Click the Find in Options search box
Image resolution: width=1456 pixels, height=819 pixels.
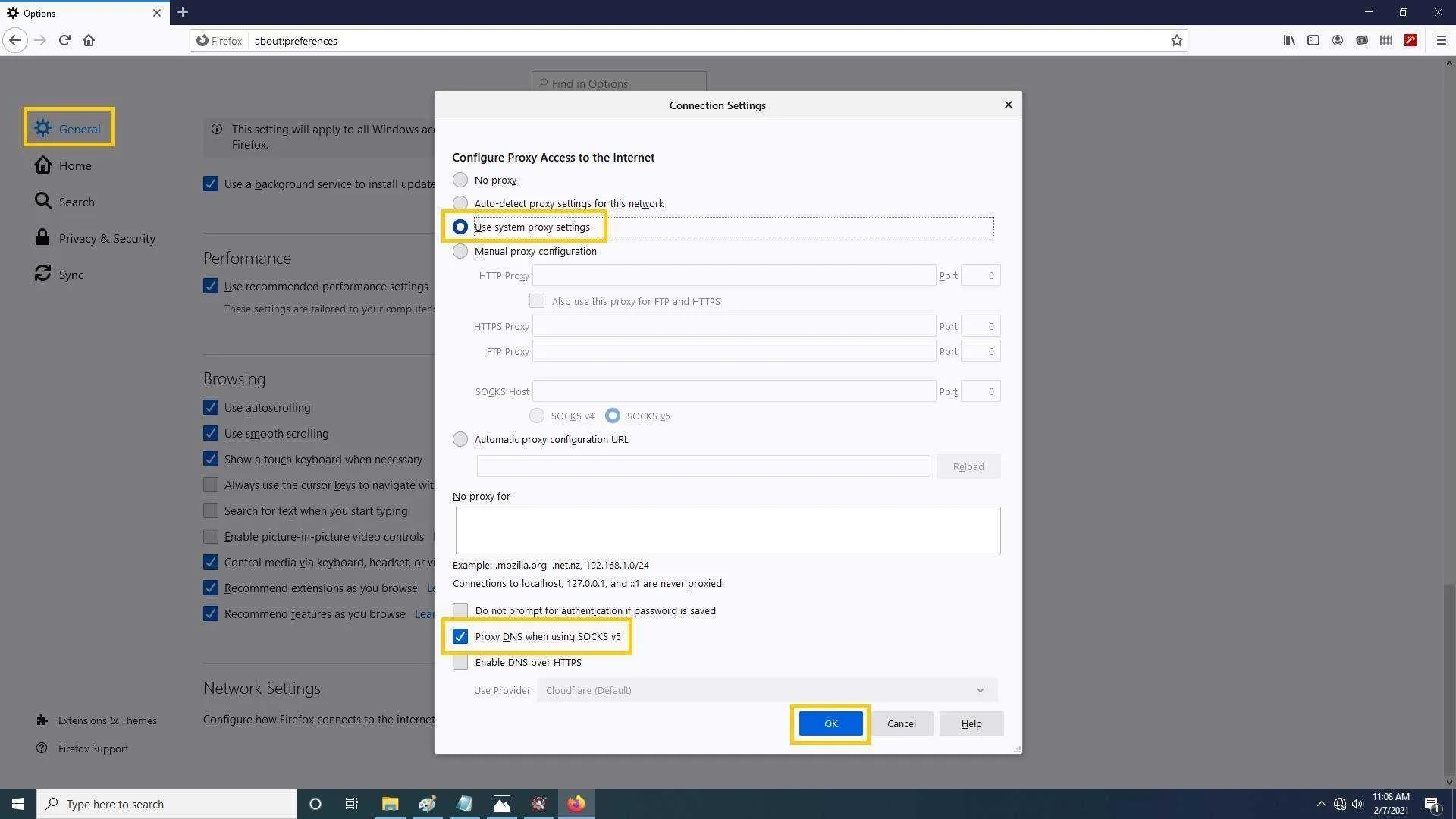(619, 83)
